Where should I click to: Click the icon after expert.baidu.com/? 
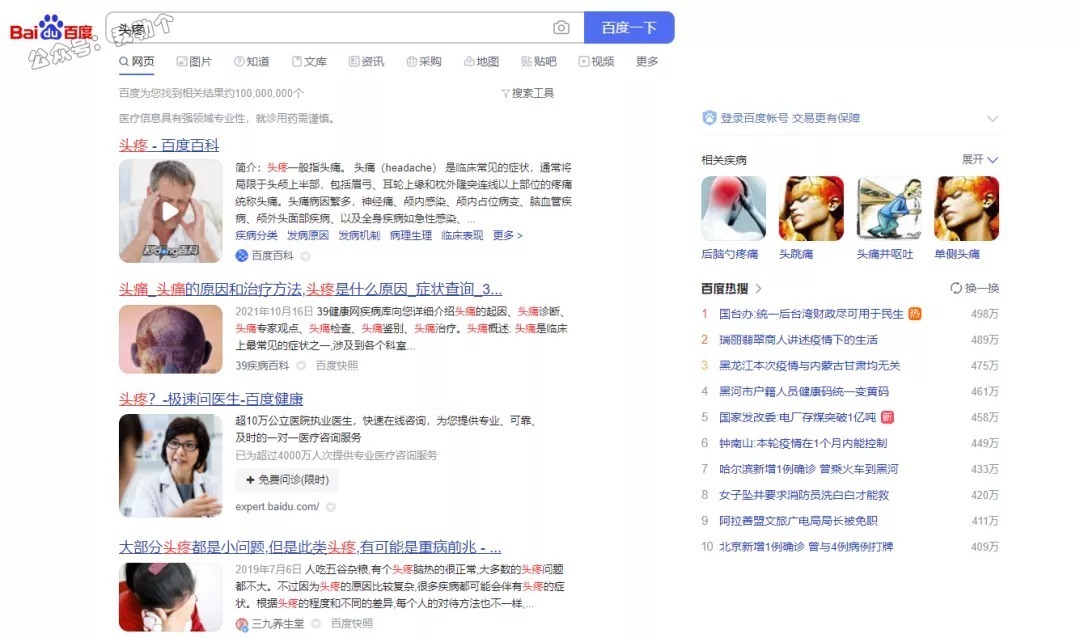pos(331,507)
